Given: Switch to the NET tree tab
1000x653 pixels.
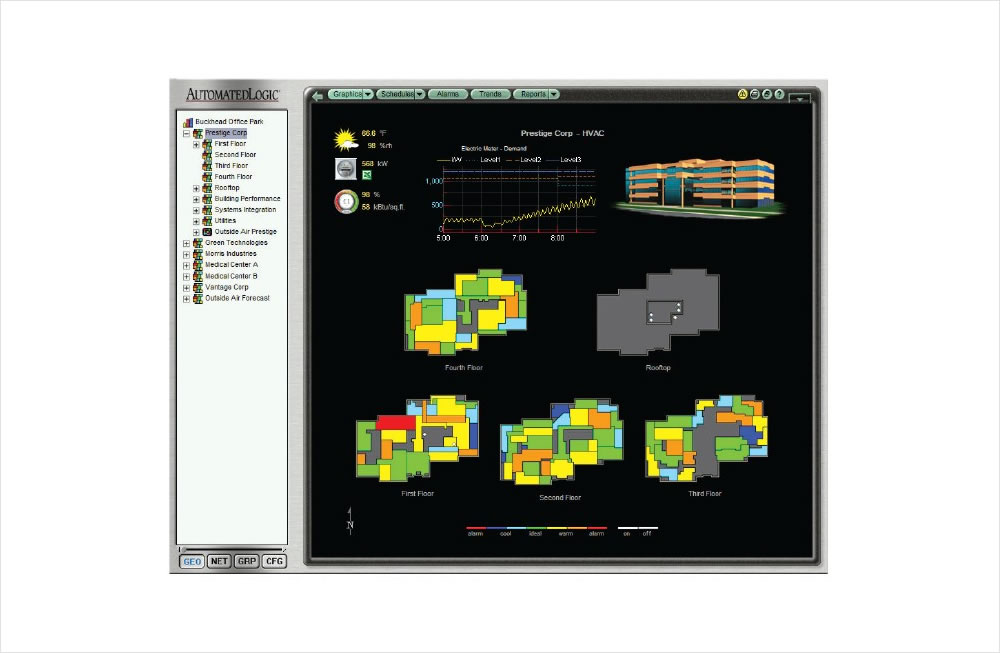Looking at the screenshot, I should [219, 561].
